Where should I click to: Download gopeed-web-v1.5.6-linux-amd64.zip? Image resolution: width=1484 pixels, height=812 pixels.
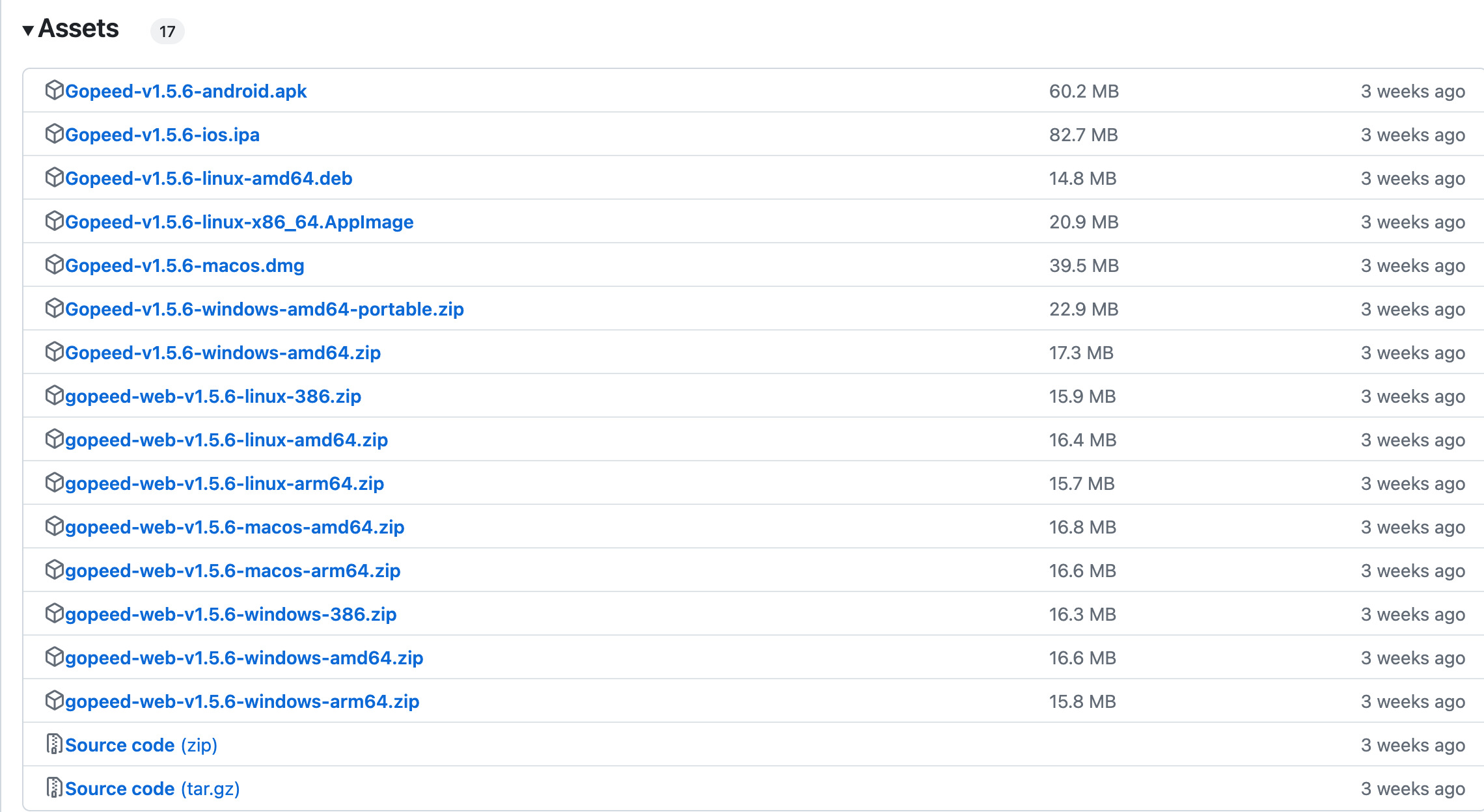[x=227, y=440]
